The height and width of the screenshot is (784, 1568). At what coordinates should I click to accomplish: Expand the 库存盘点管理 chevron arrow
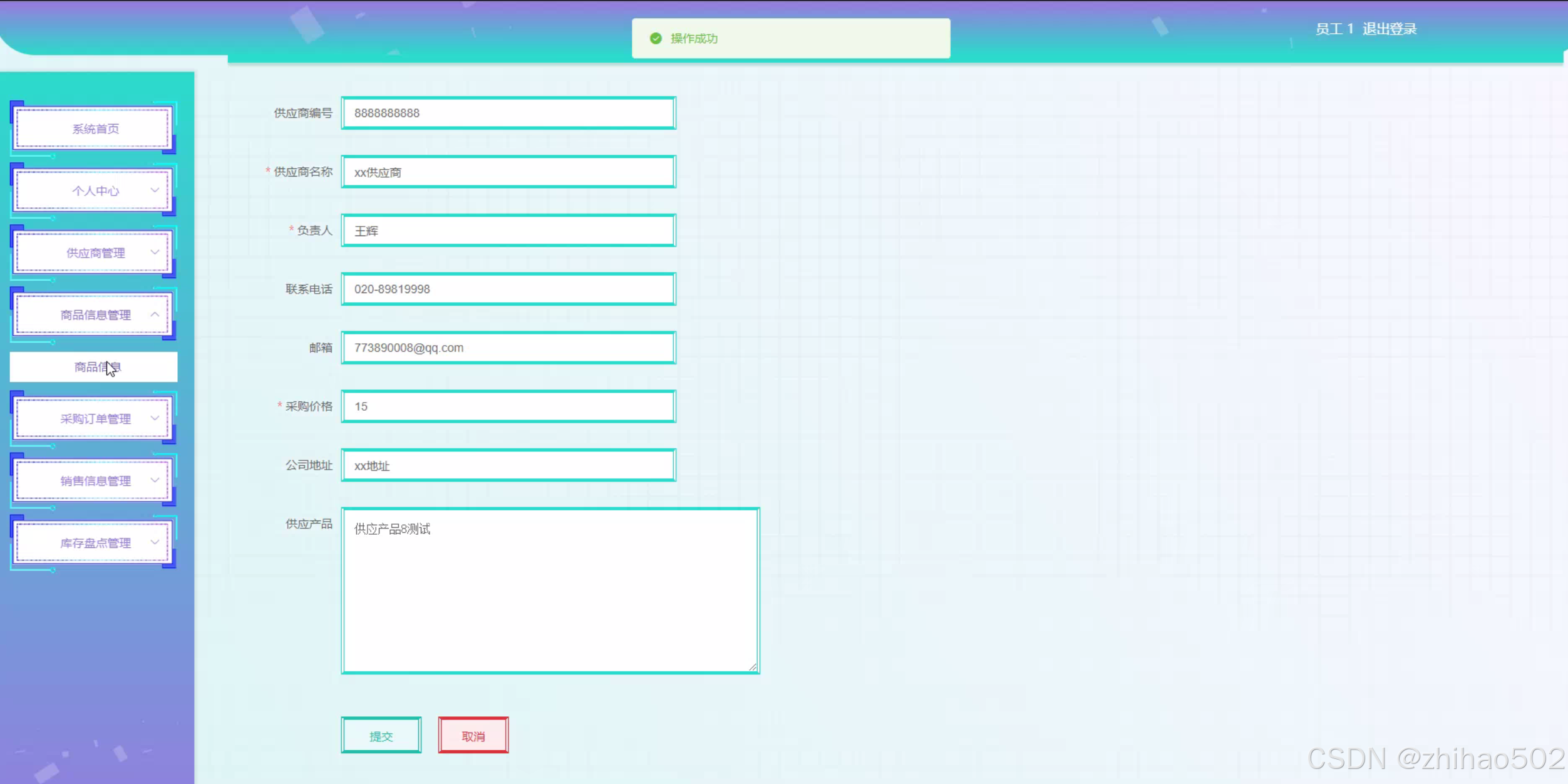tap(155, 542)
